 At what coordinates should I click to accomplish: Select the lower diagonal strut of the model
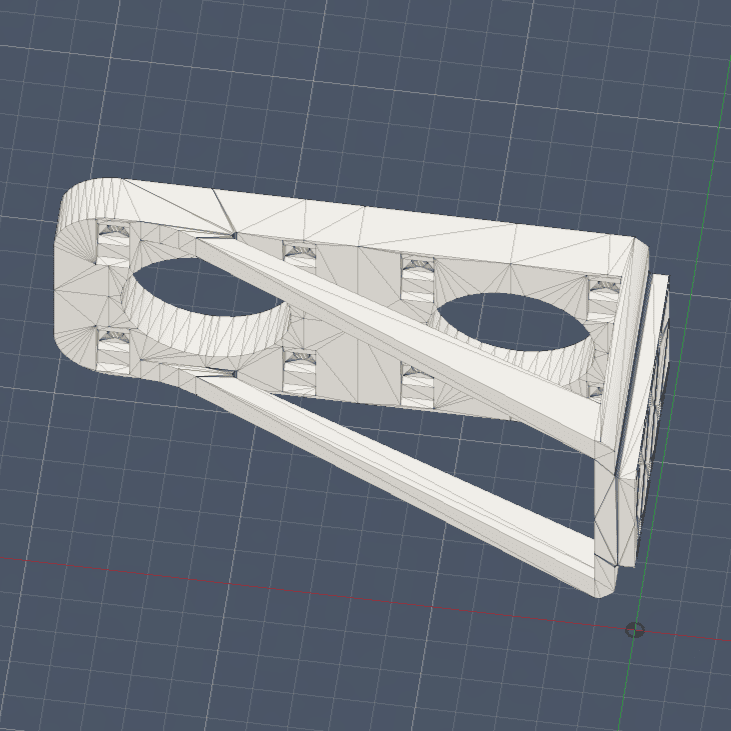click(400, 468)
